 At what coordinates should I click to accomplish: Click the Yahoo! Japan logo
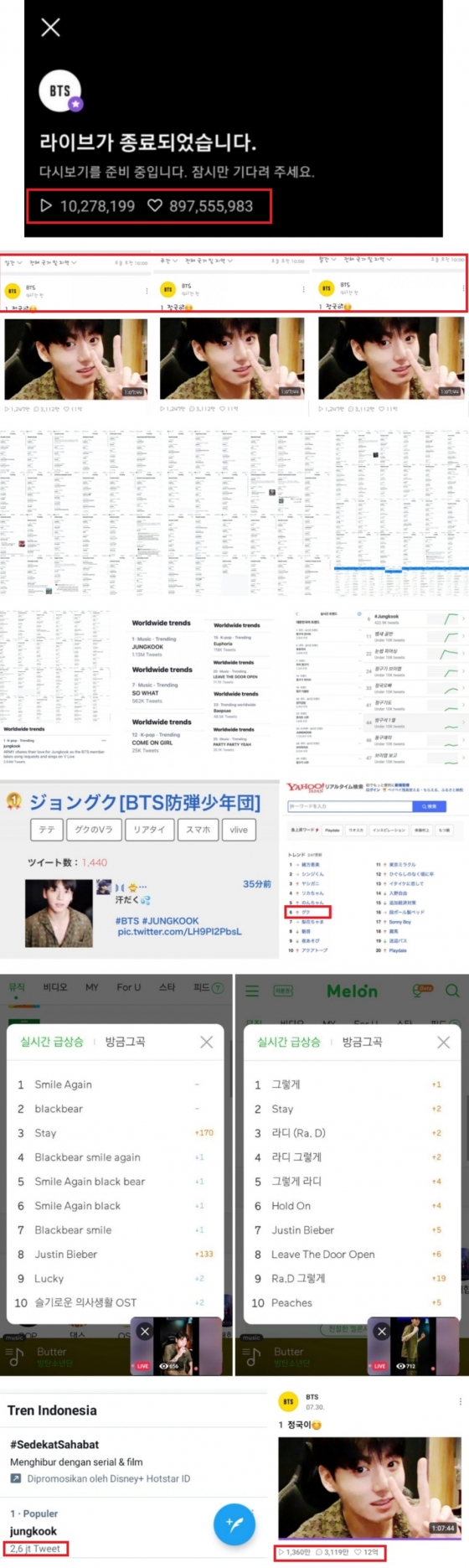[x=305, y=788]
